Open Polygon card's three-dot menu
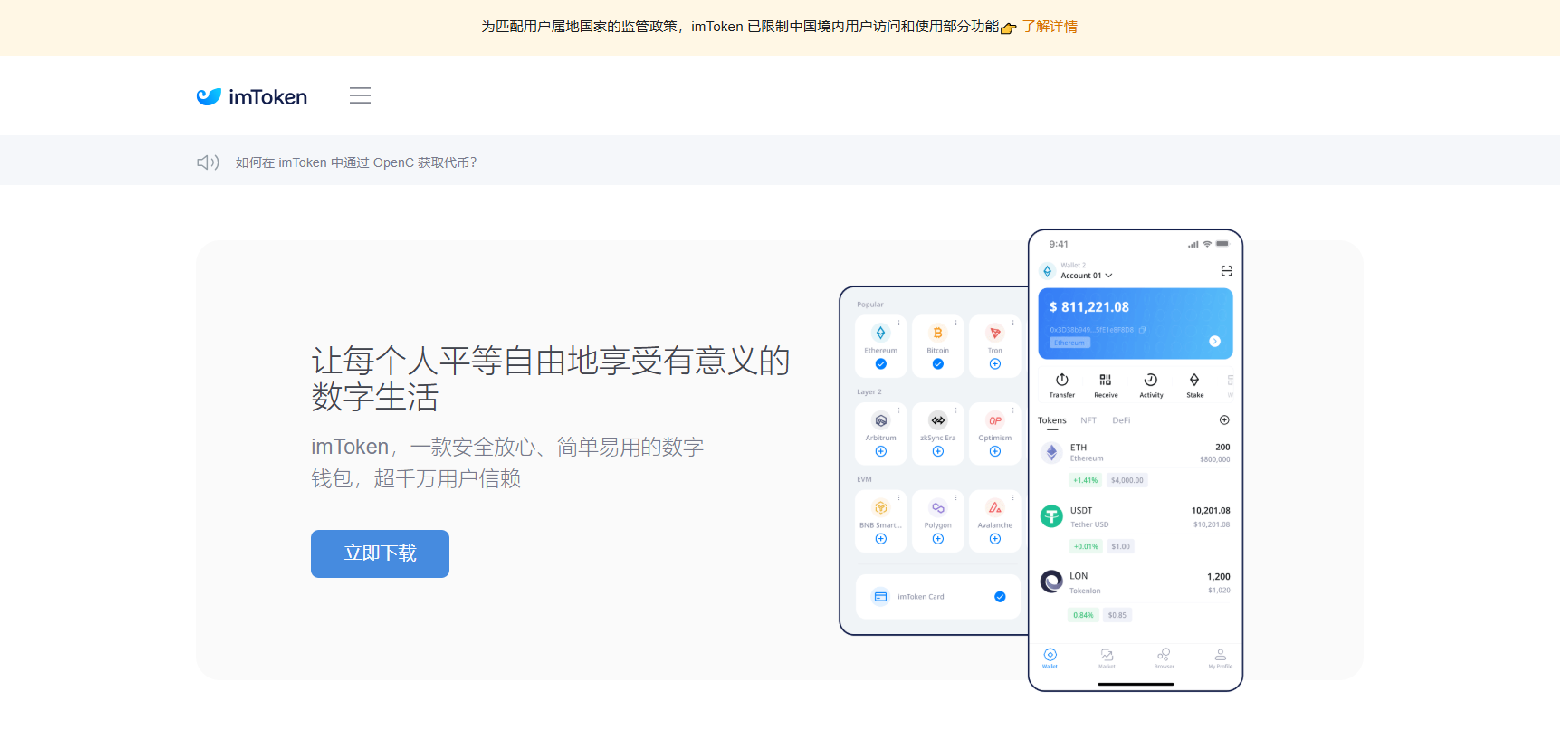 point(956,496)
